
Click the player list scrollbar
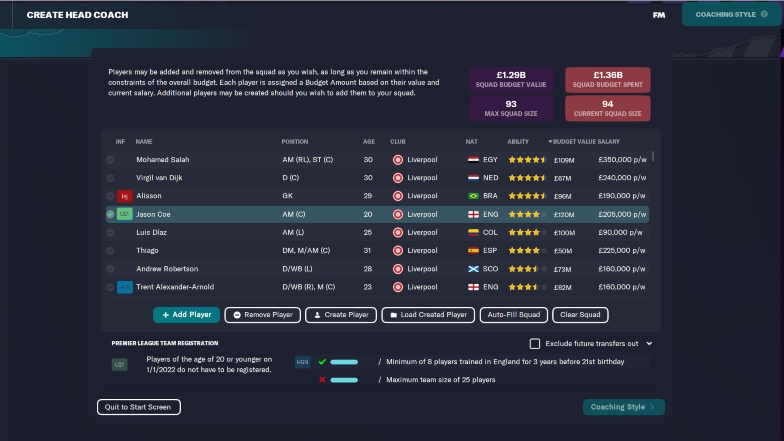[654, 156]
